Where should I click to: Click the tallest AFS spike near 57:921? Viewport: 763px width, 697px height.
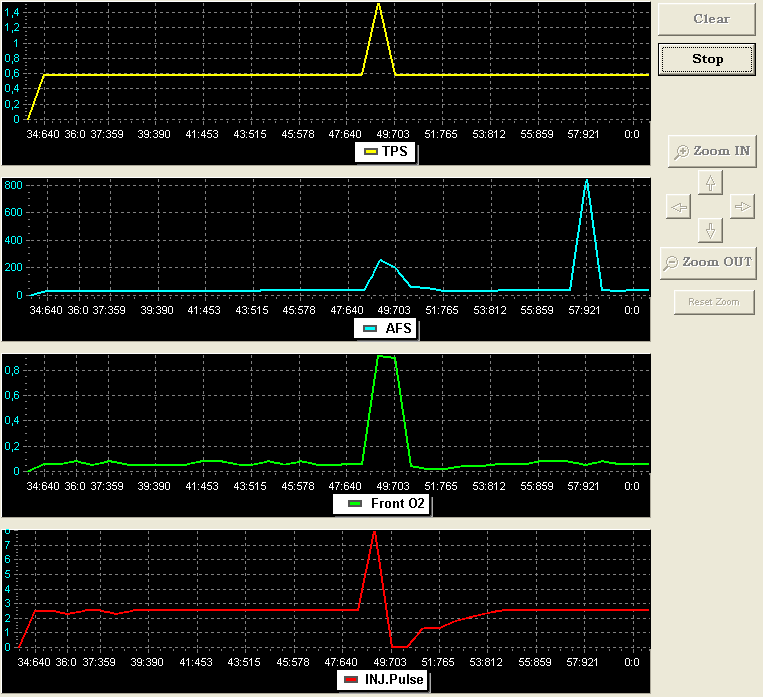tap(586, 182)
